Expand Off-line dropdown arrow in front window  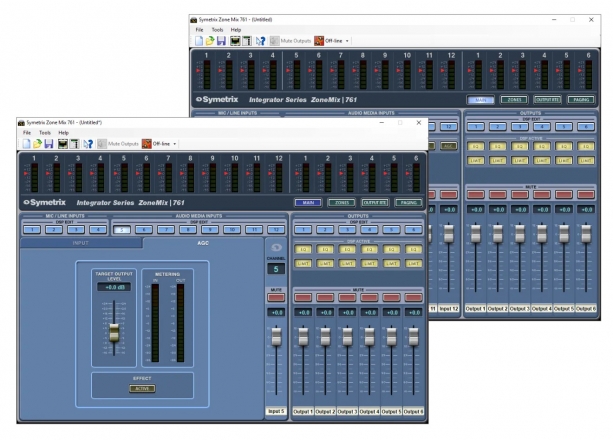pyautogui.click(x=175, y=144)
